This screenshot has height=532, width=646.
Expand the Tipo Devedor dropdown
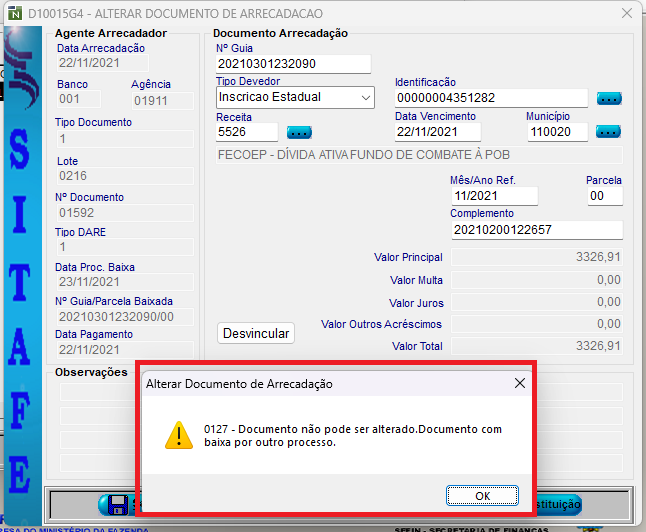[x=365, y=98]
